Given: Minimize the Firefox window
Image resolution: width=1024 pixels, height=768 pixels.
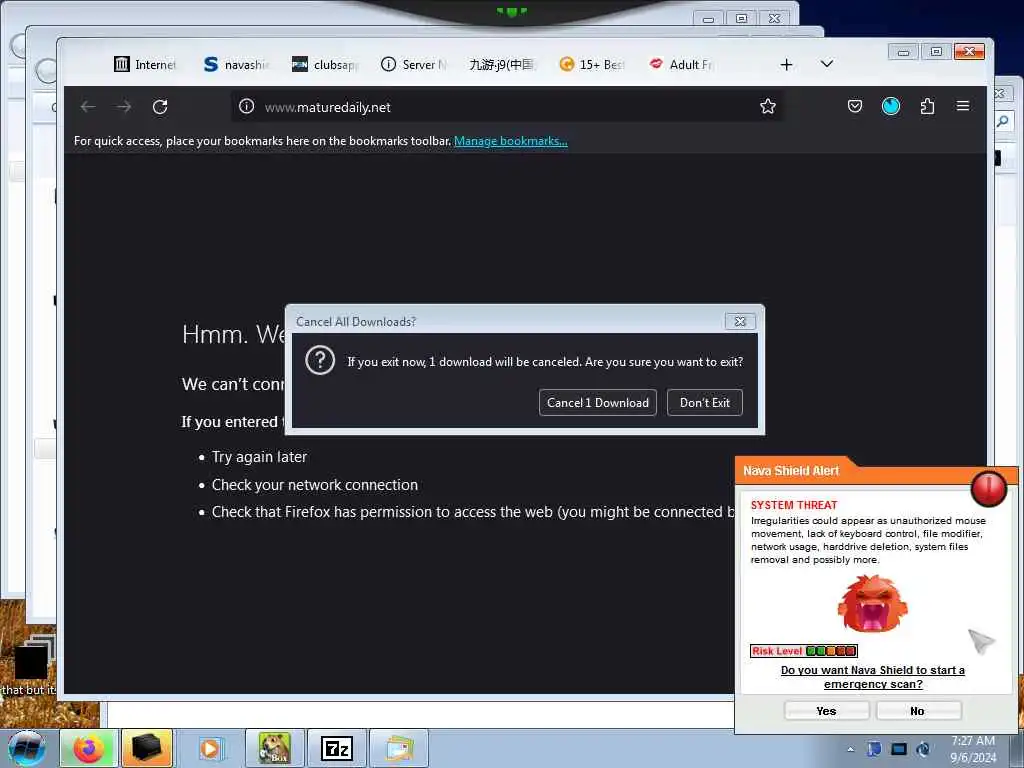Looking at the screenshot, I should [904, 52].
